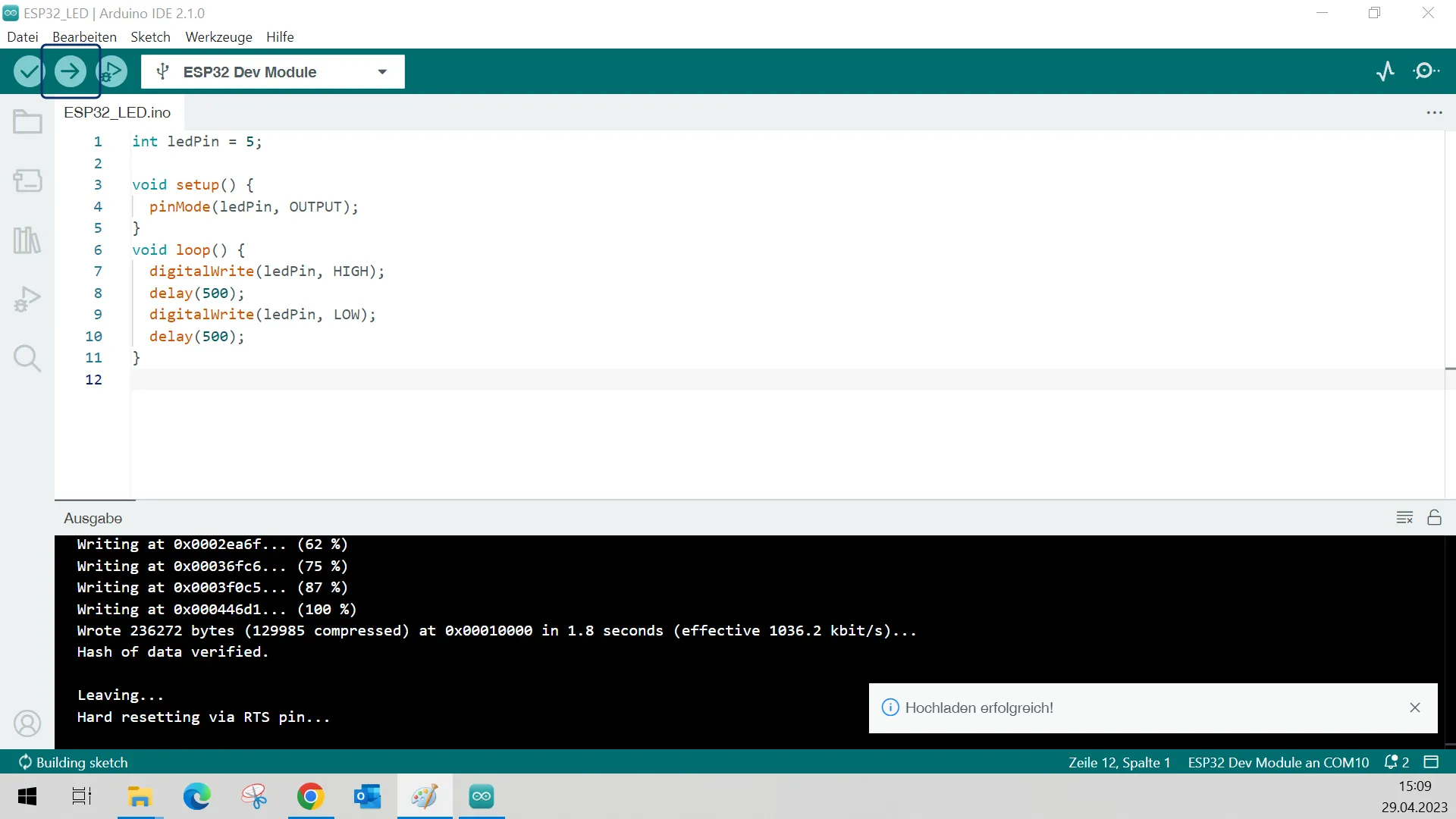Open the Bearbeiten menu
This screenshot has width=1456, height=819.
click(x=84, y=37)
